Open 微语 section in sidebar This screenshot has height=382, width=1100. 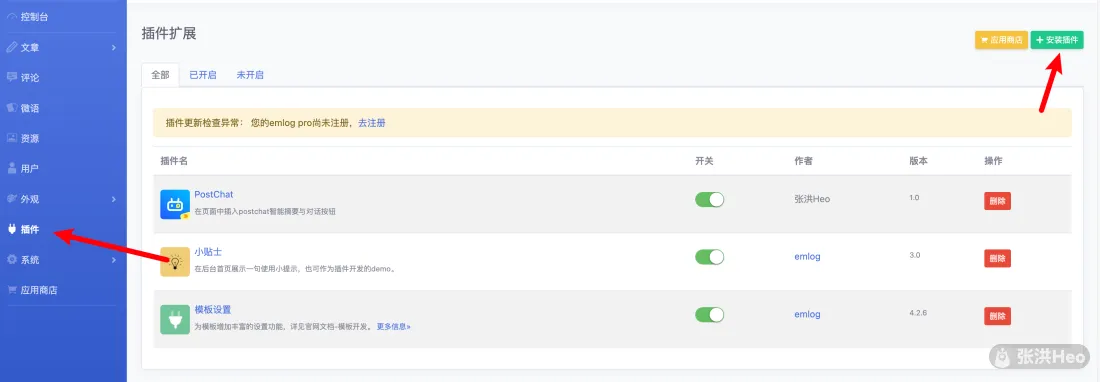click(x=63, y=108)
